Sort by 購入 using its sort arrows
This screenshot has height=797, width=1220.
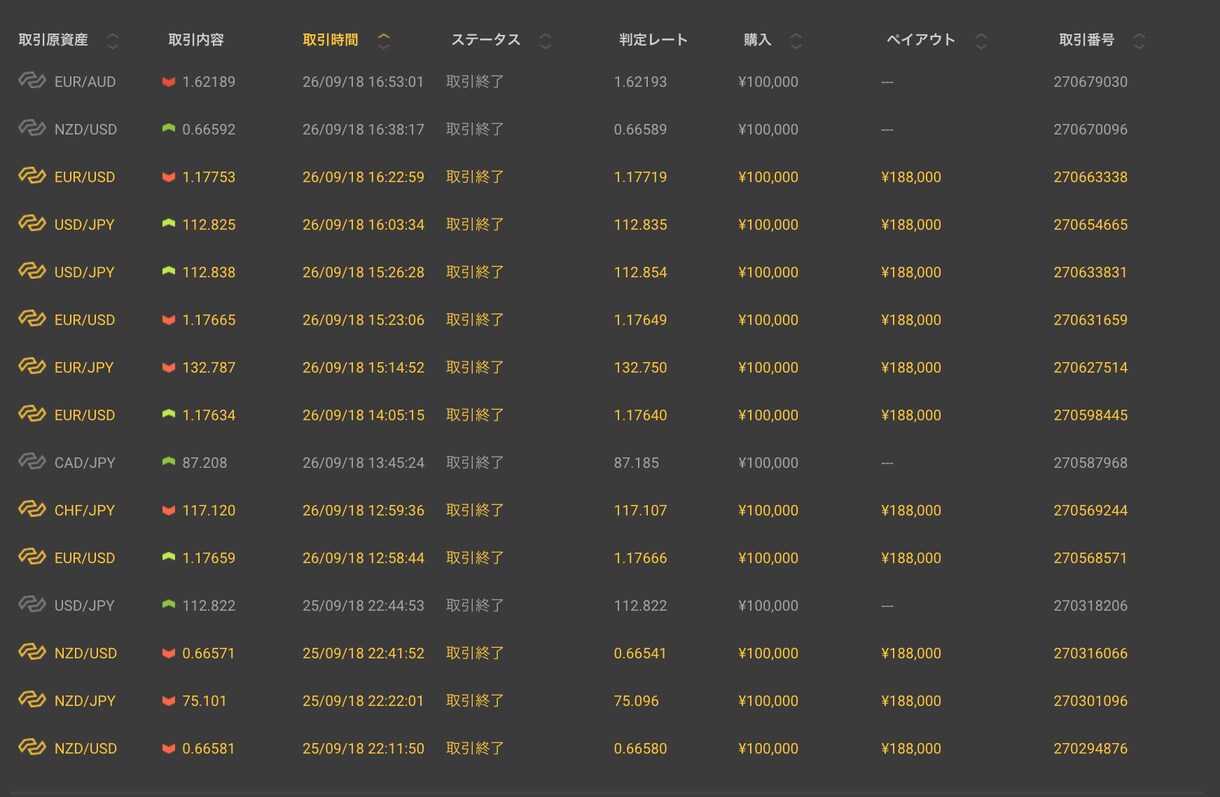(x=796, y=41)
